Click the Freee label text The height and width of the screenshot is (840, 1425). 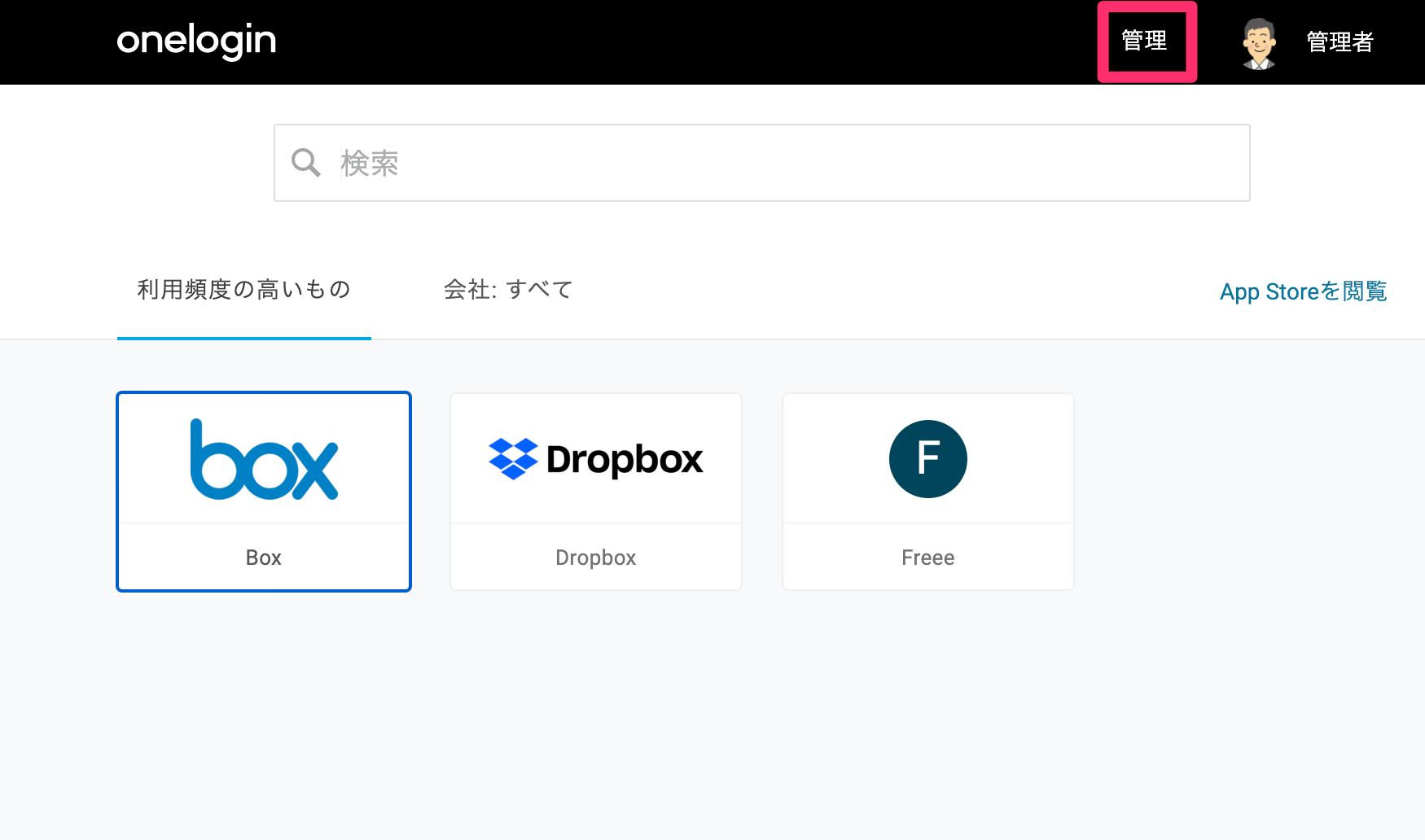[x=928, y=558]
